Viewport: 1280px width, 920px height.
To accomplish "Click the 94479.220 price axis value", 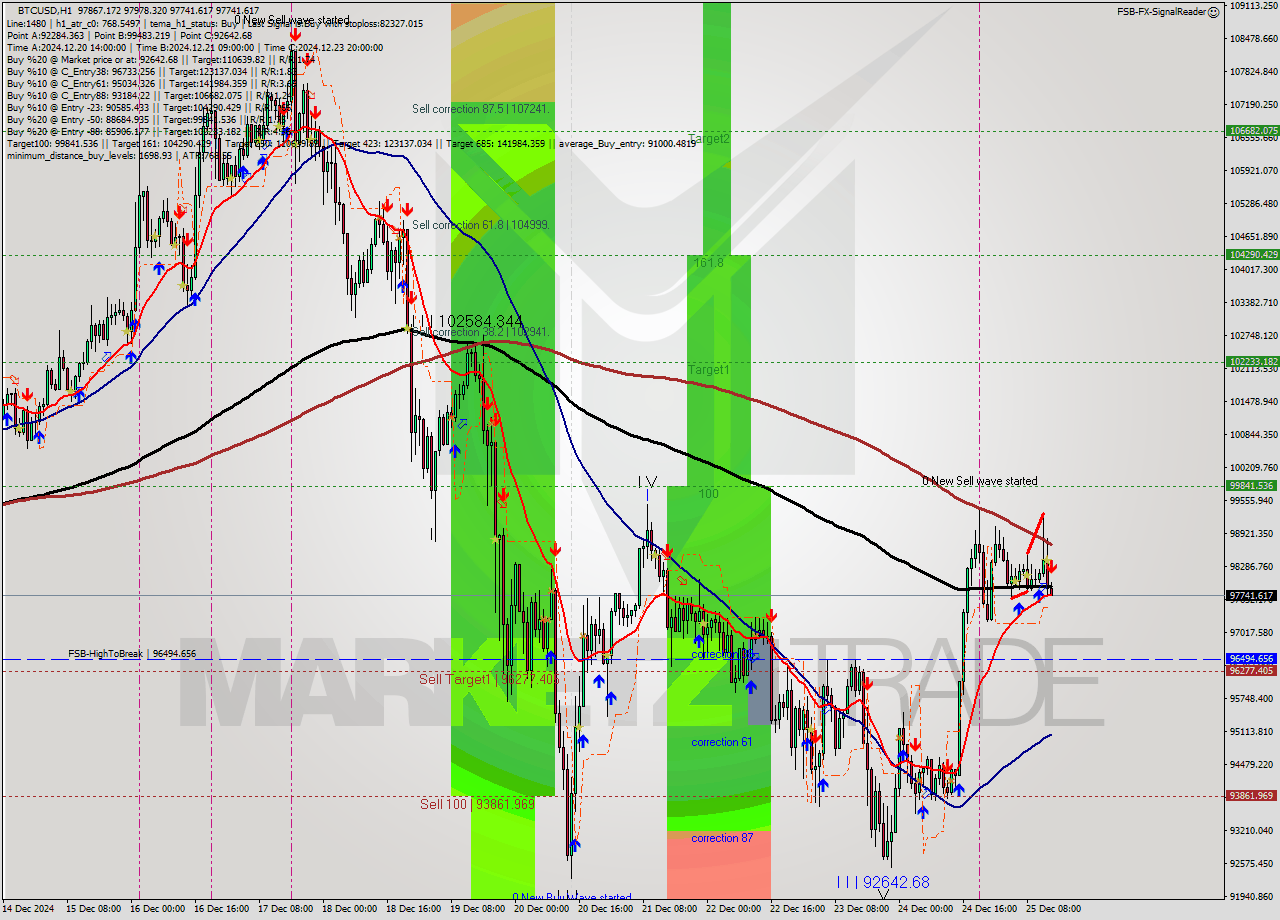I will click(1253, 764).
